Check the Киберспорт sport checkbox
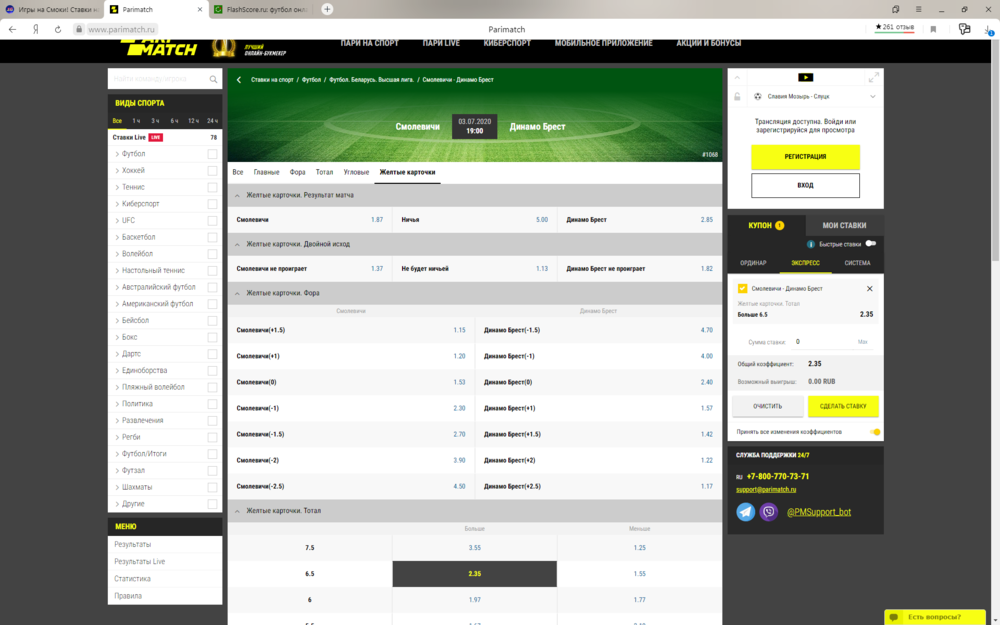1000x625 pixels. click(212, 203)
